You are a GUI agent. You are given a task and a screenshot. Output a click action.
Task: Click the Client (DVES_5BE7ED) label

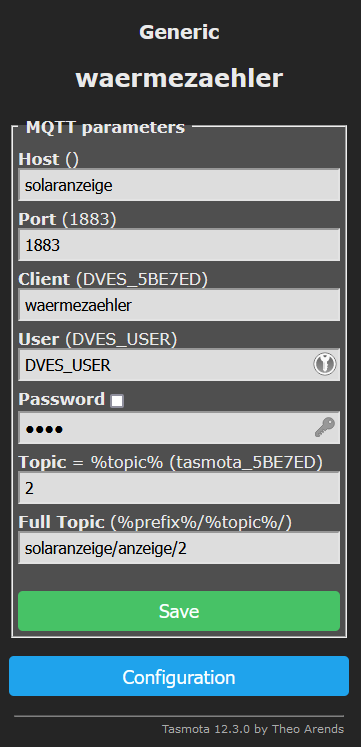(x=113, y=279)
